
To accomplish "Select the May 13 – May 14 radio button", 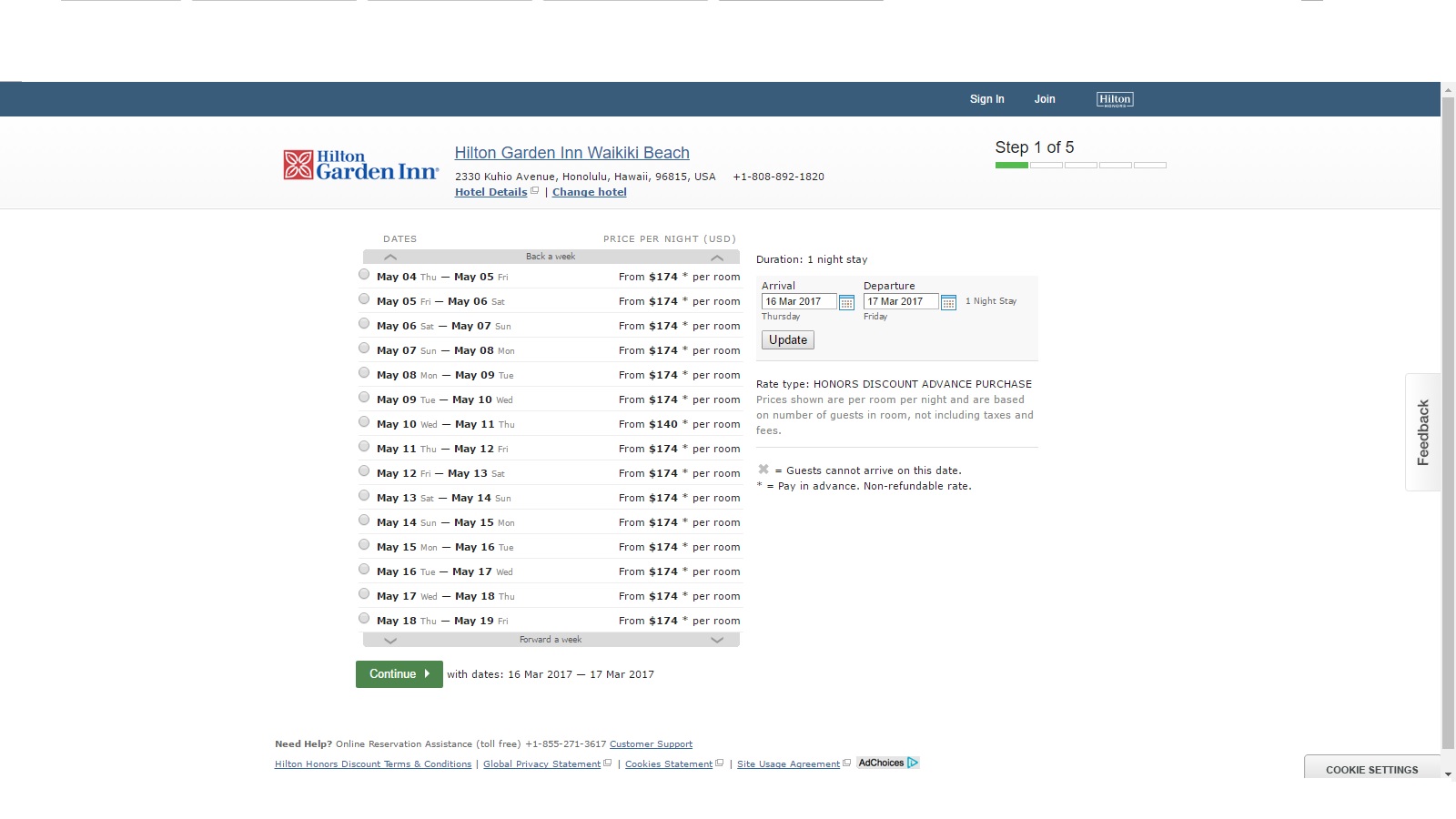I will tap(364, 495).
